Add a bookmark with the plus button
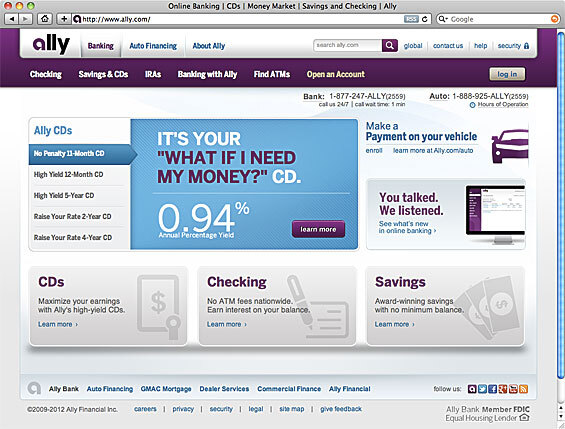The image size is (565, 429). click(x=64, y=19)
